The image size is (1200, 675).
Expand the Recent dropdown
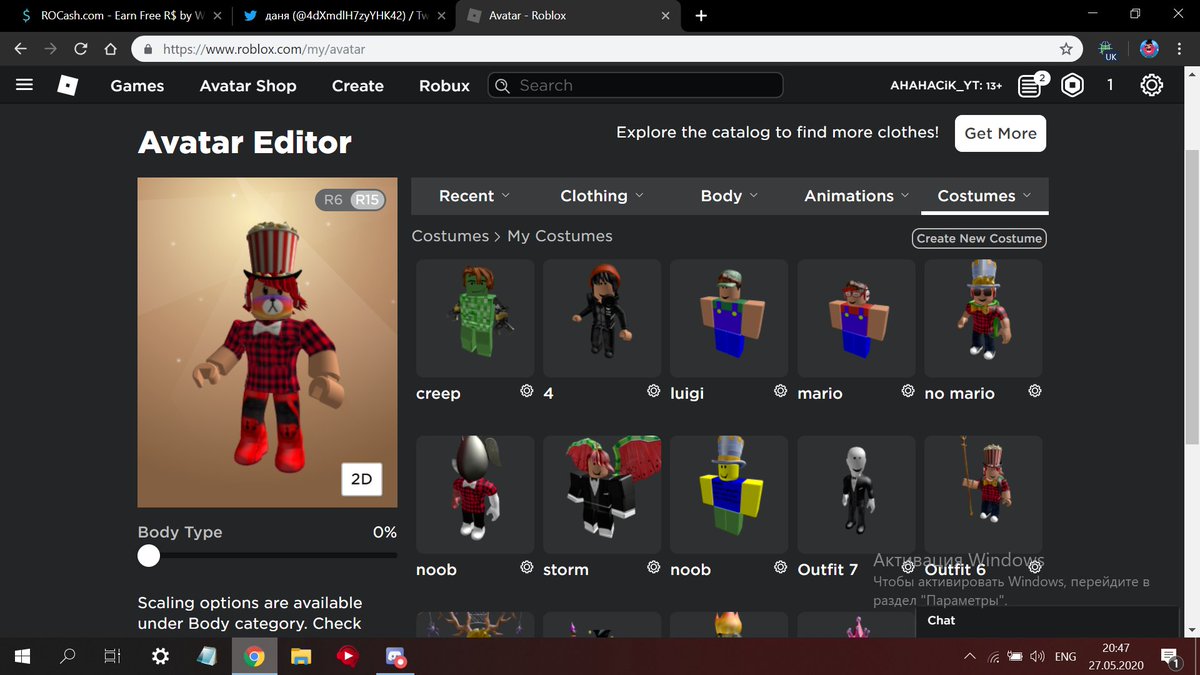475,196
